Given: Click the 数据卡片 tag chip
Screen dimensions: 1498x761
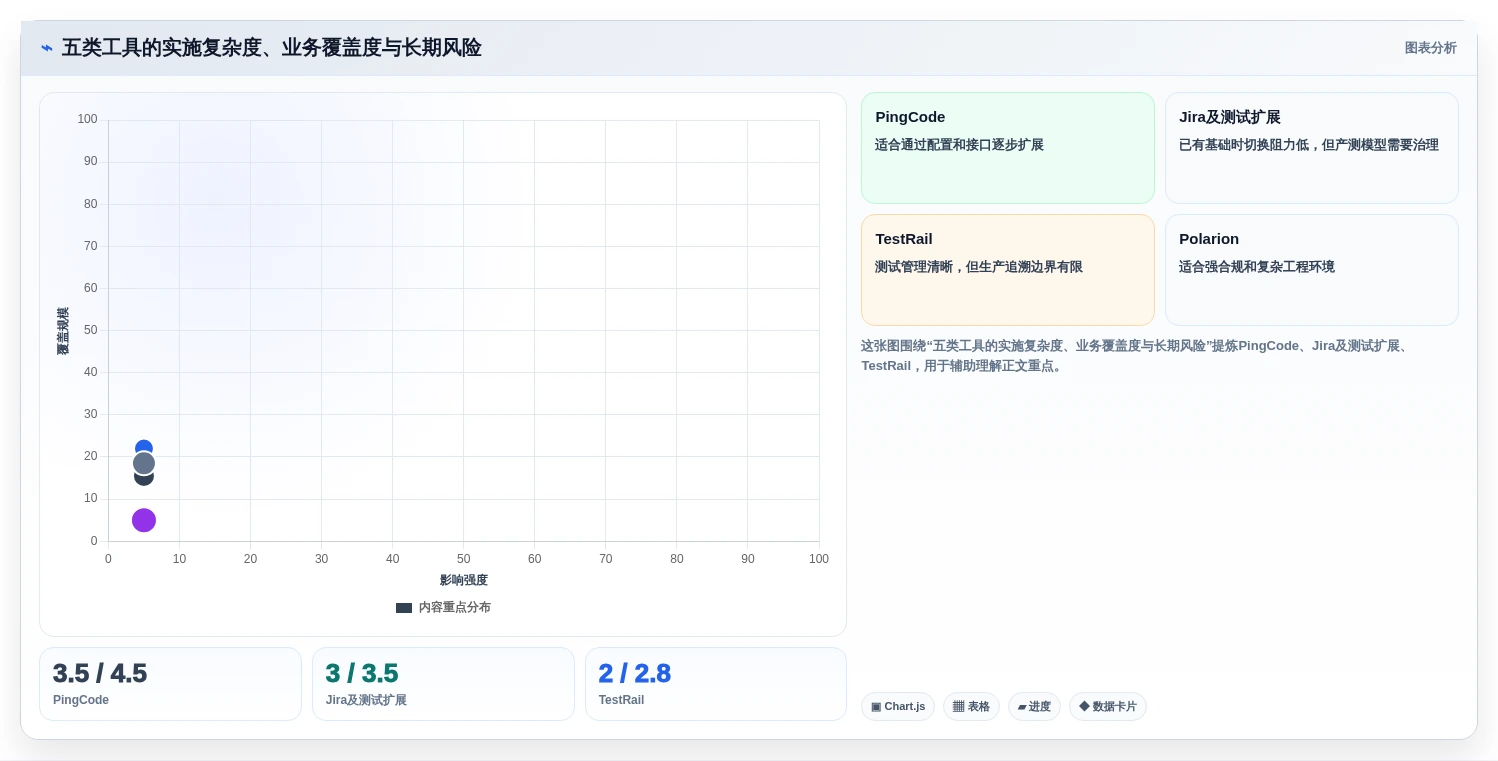Looking at the screenshot, I should point(1108,706).
